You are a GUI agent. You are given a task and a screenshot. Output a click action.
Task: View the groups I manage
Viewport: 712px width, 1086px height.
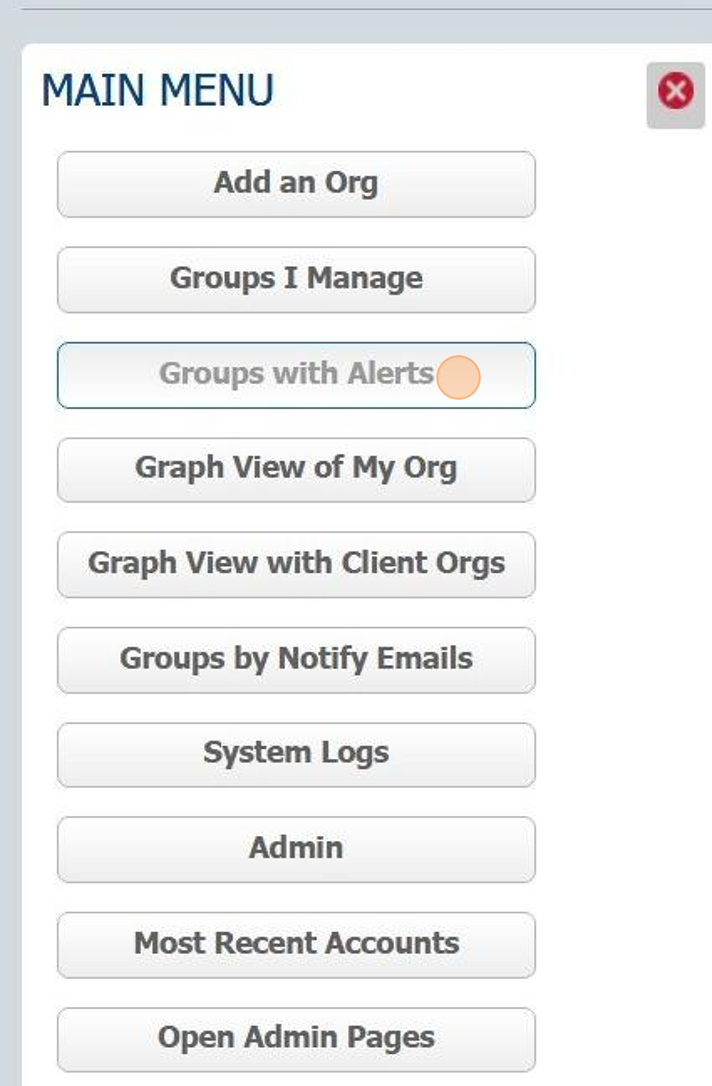point(296,279)
